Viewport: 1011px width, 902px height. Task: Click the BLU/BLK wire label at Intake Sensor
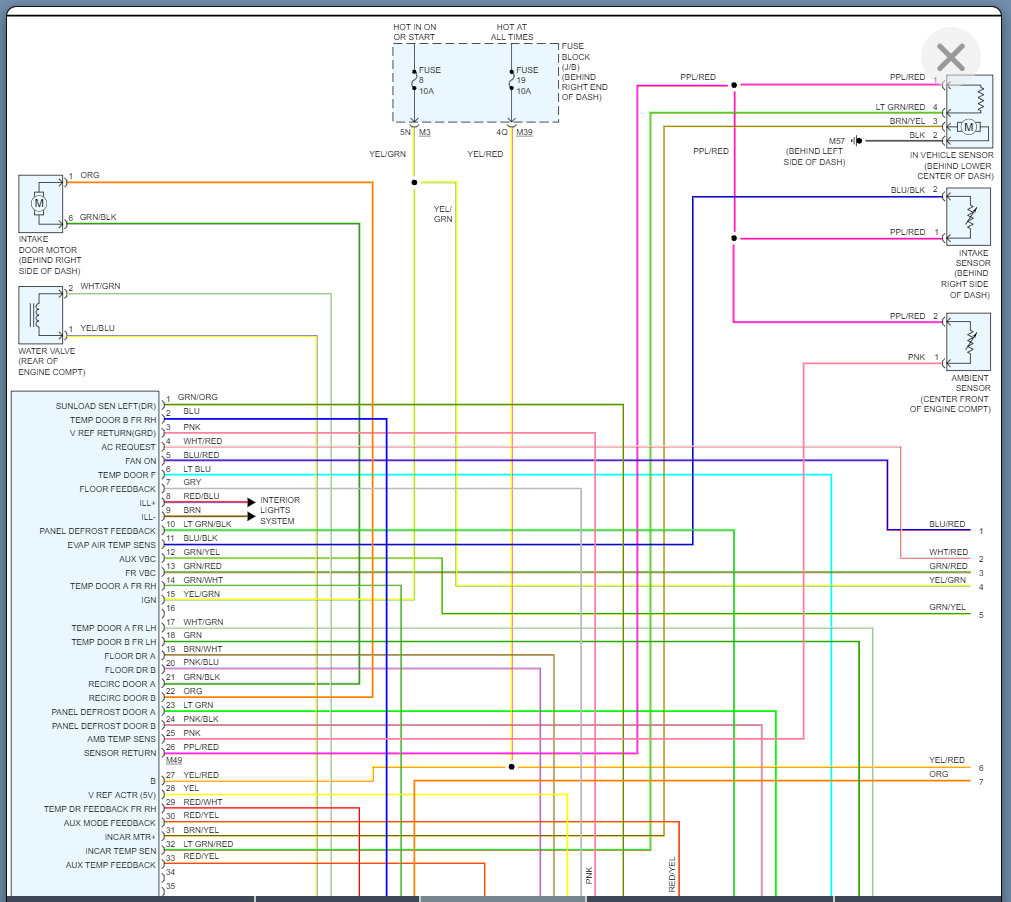point(908,190)
